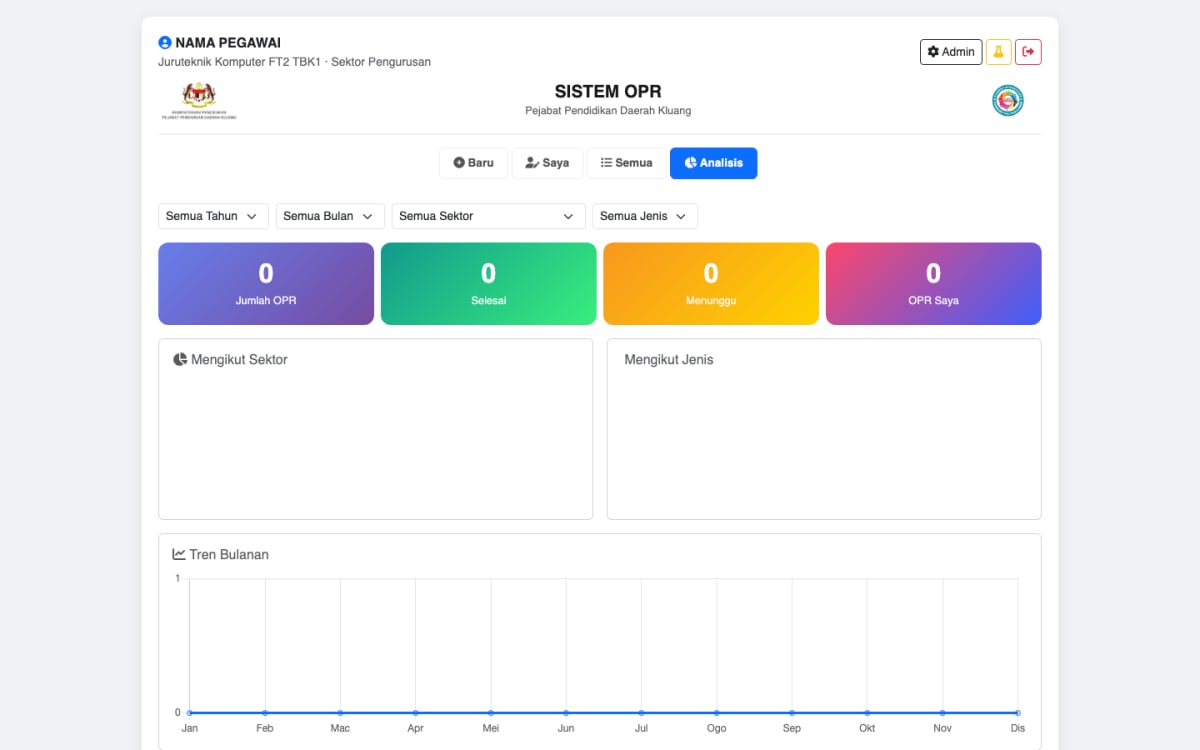The width and height of the screenshot is (1200, 750).
Task: Click the Mengikut Jenis panel heading
Action: tap(669, 359)
